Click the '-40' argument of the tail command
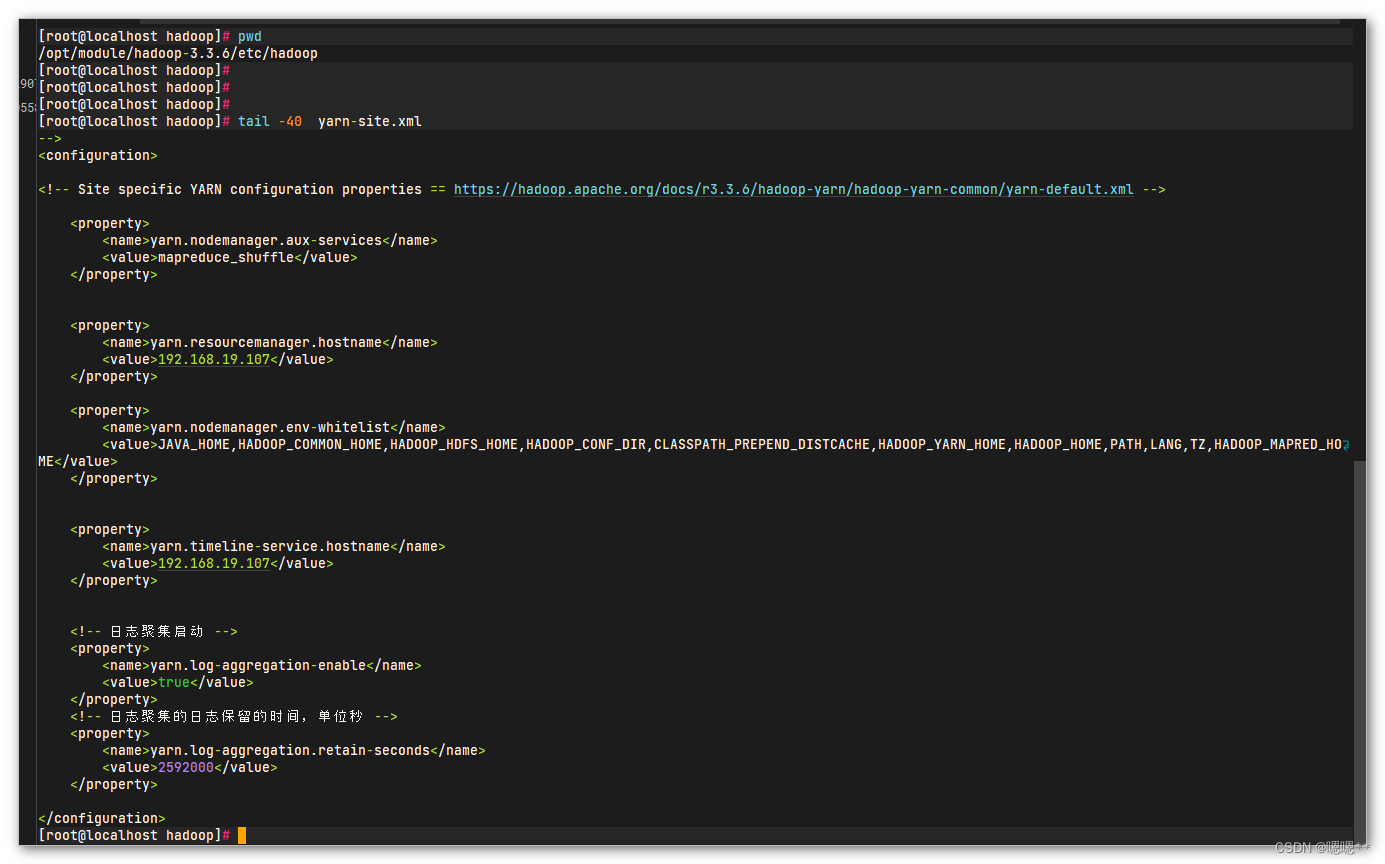 pos(290,121)
